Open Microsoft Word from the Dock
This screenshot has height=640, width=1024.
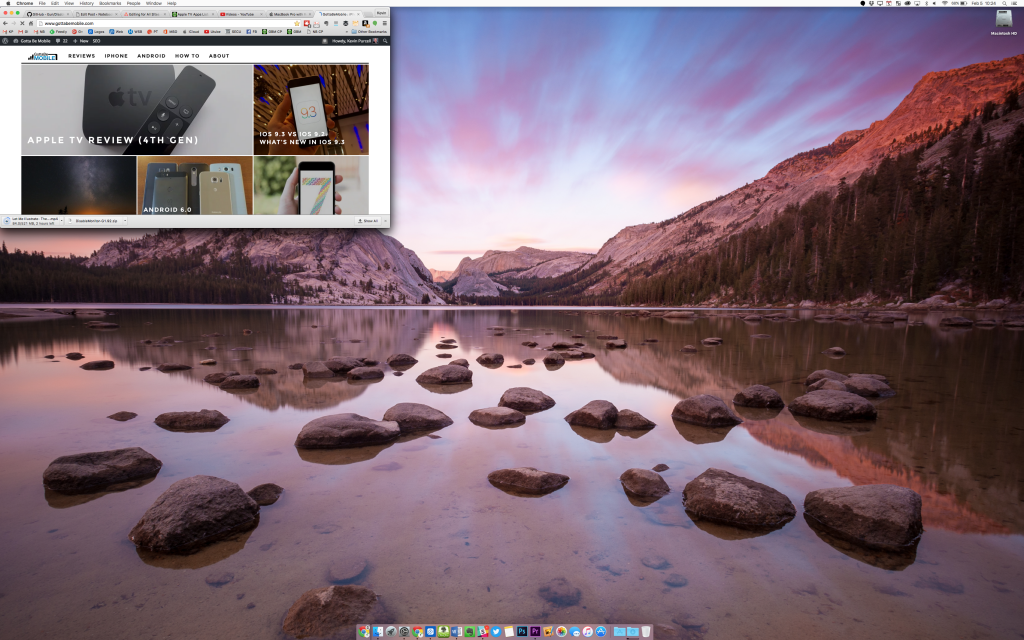tap(456, 630)
